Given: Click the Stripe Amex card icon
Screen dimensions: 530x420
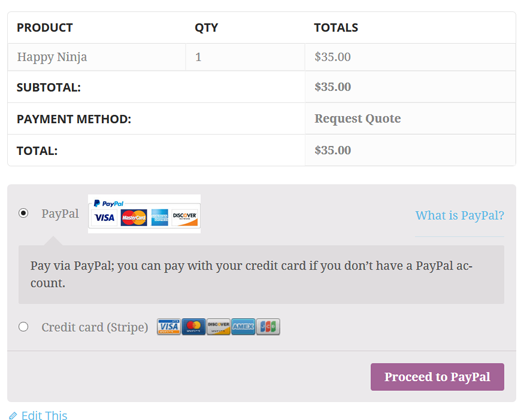Looking at the screenshot, I should 243,326.
